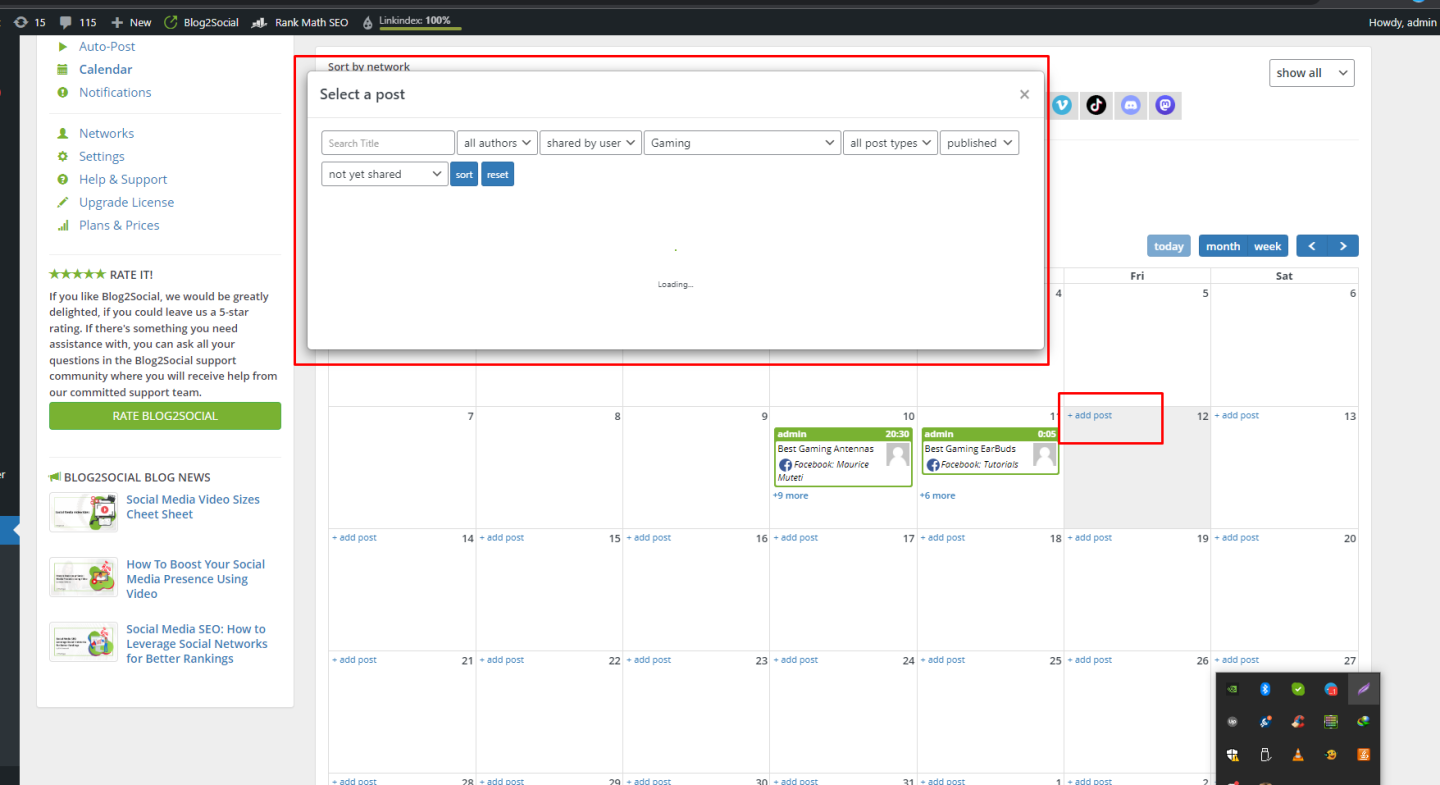Click the green RATE BLOG2SOCIAL button
The width and height of the screenshot is (1440, 785).
(x=165, y=416)
